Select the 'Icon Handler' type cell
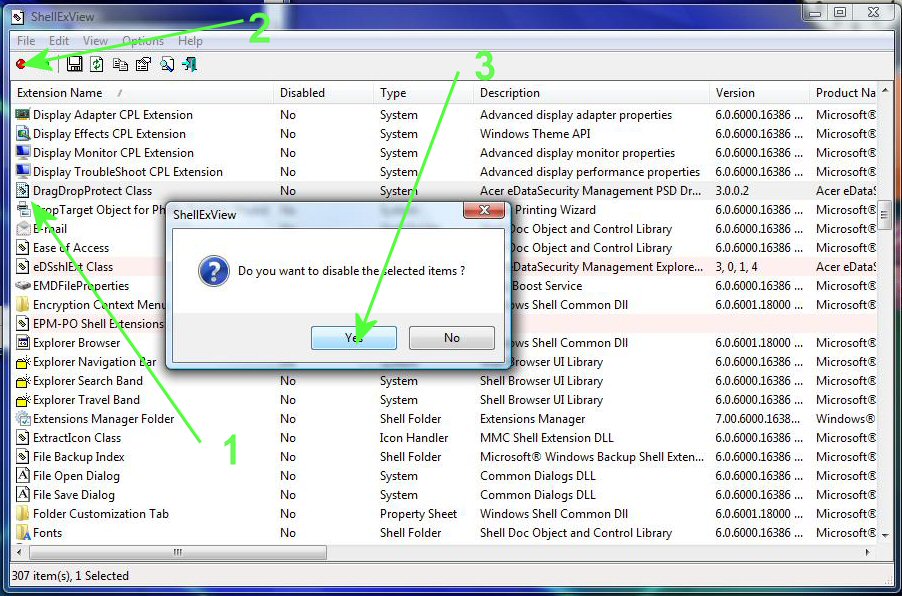Image resolution: width=902 pixels, height=596 pixels. tap(414, 437)
